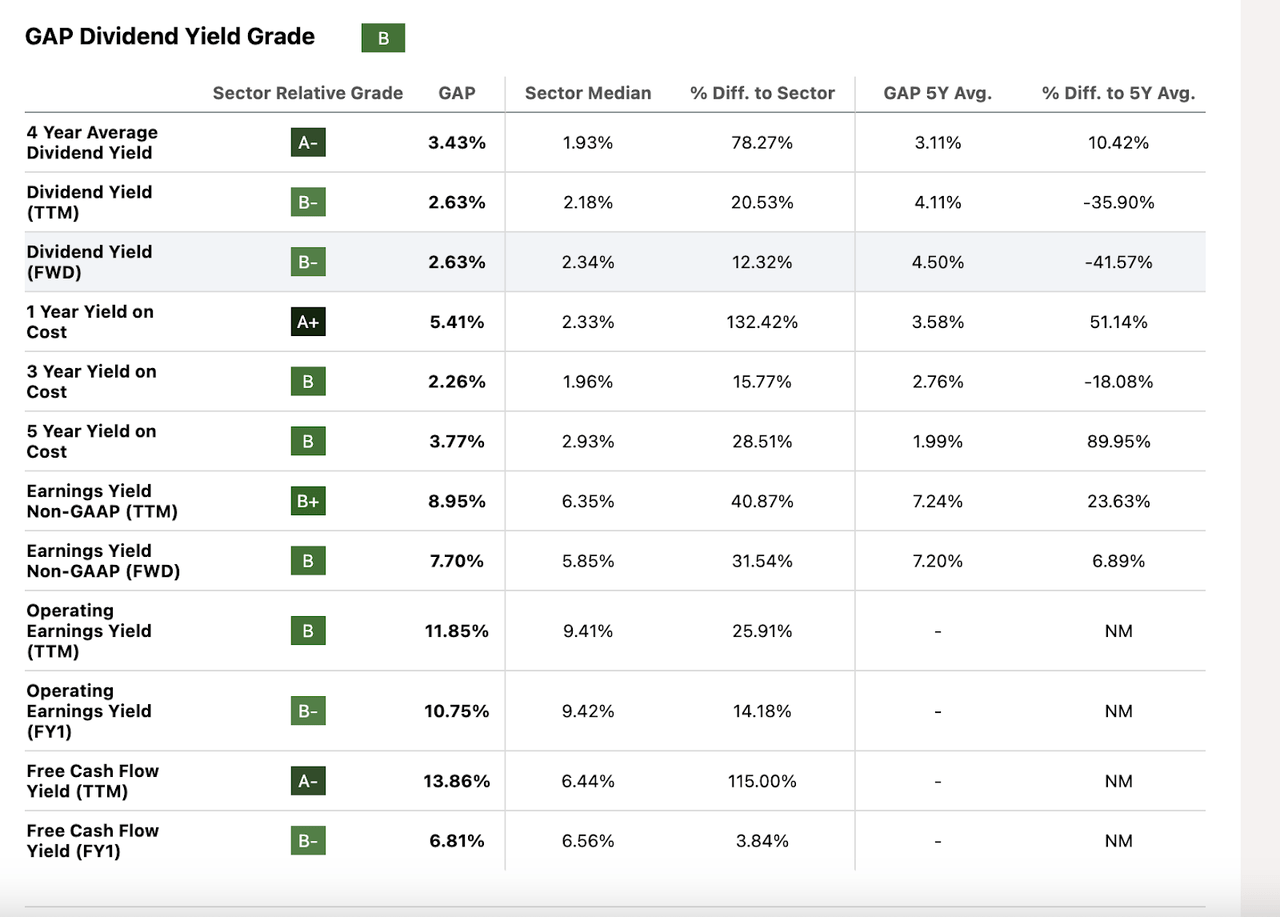Image resolution: width=1280 pixels, height=917 pixels.
Task: Open the 1 Year Yield on Cost metric
Action: tap(90, 322)
